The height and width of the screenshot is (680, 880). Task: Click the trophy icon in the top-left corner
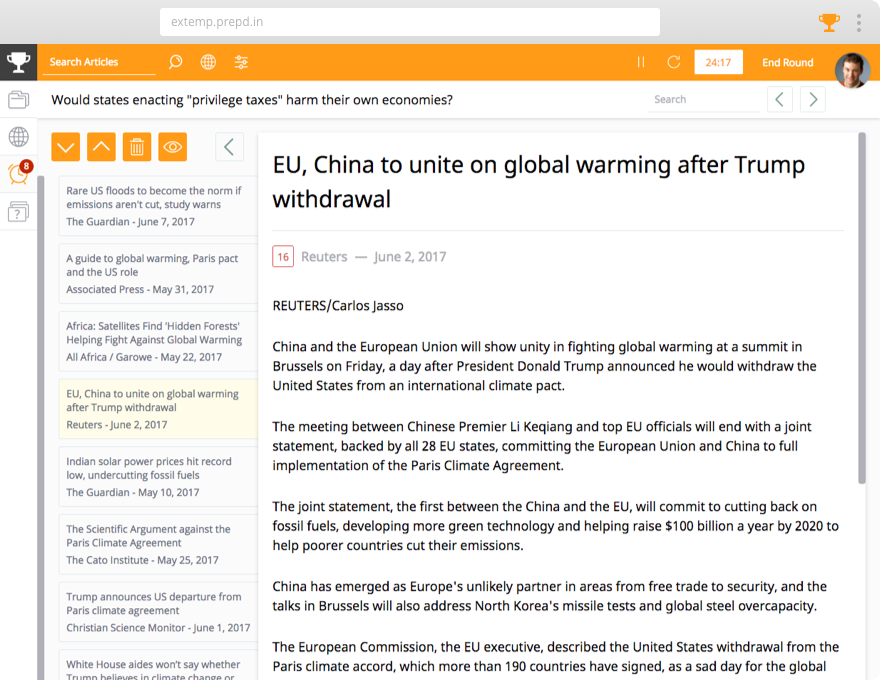18,62
